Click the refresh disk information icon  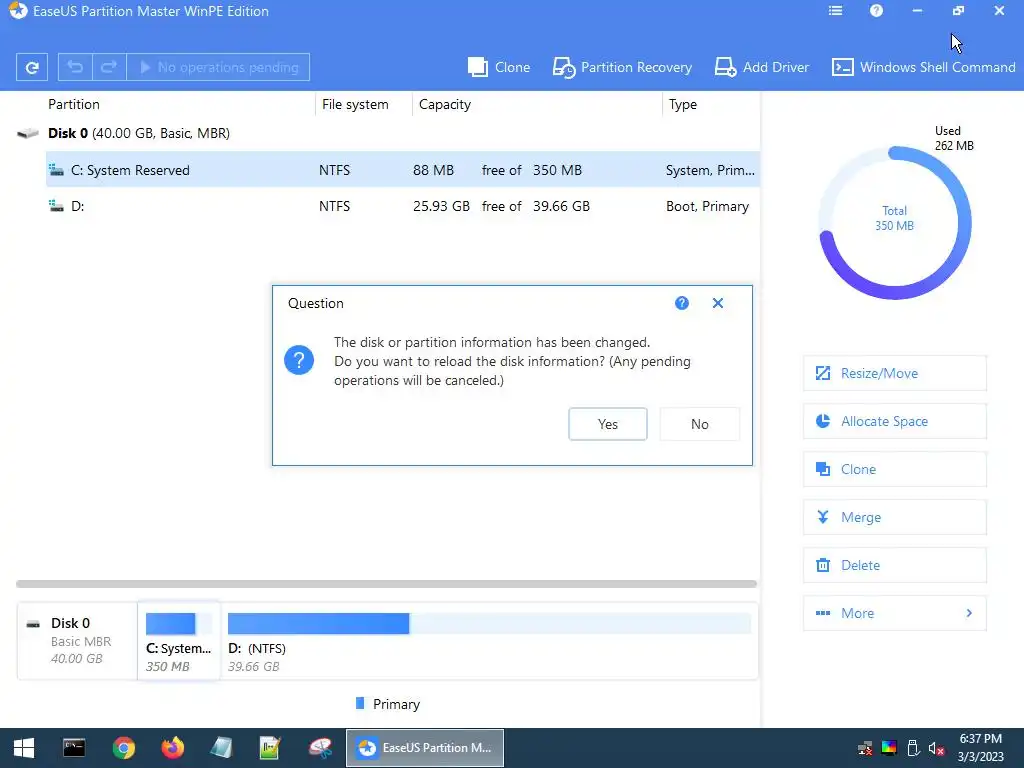[x=31, y=67]
